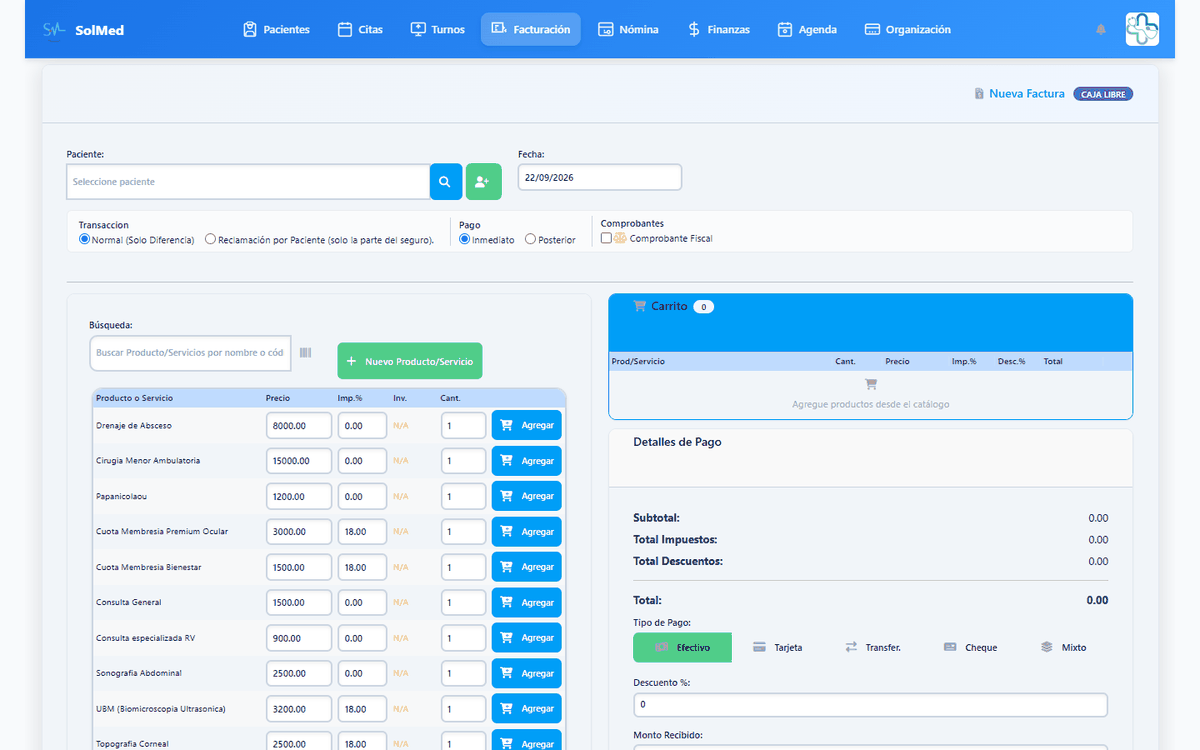Click the price field for Cirugia Menor Ambulatoria
The width and height of the screenshot is (1200, 750).
point(299,461)
